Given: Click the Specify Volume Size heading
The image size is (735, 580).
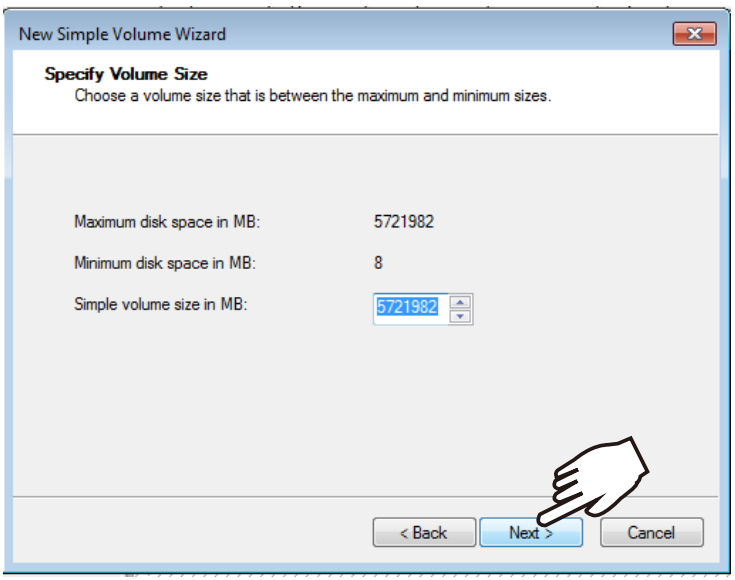Looking at the screenshot, I should pyautogui.click(x=126, y=74).
